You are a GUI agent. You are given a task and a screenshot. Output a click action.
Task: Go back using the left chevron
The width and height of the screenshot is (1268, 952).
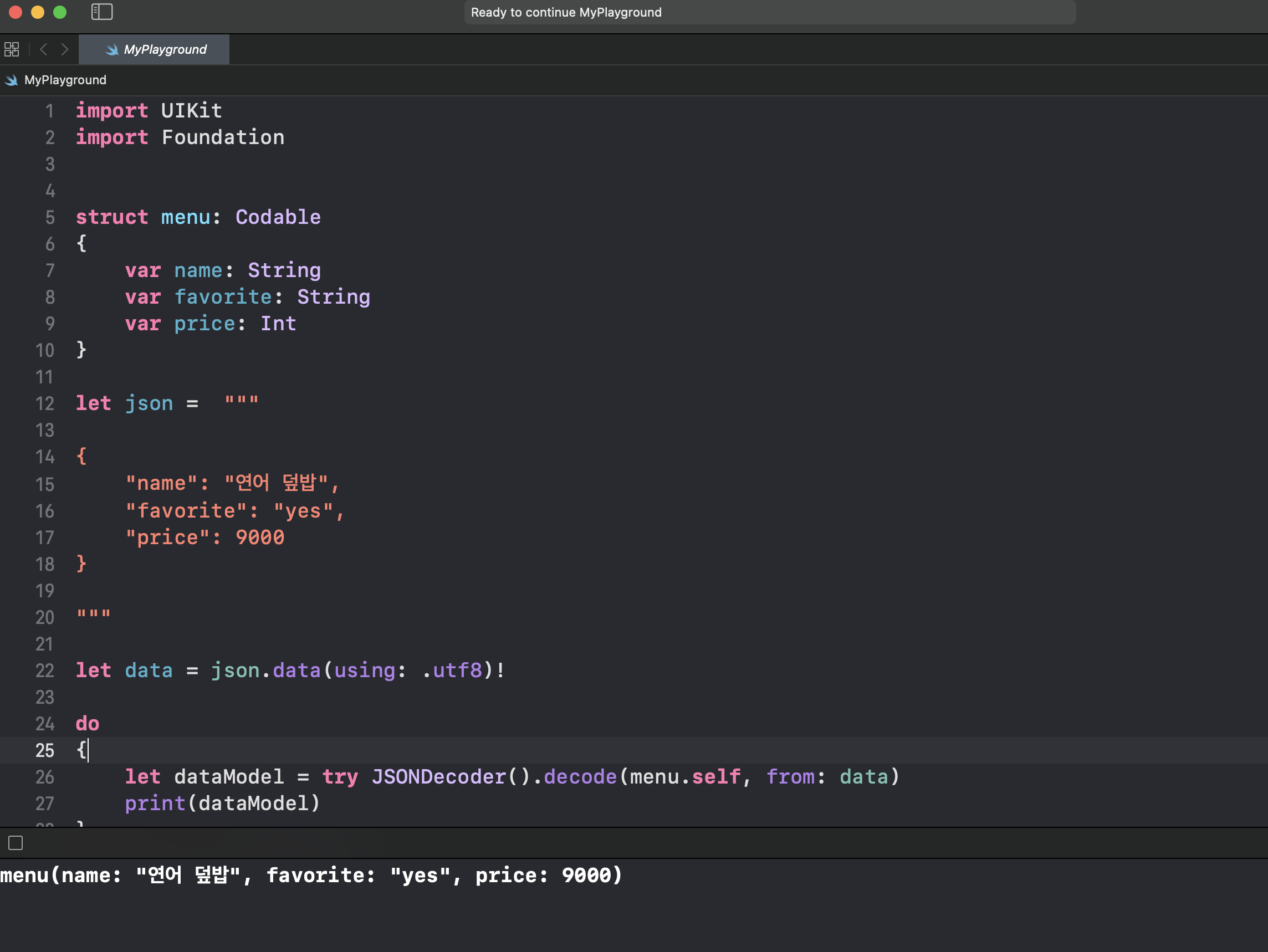(44, 49)
